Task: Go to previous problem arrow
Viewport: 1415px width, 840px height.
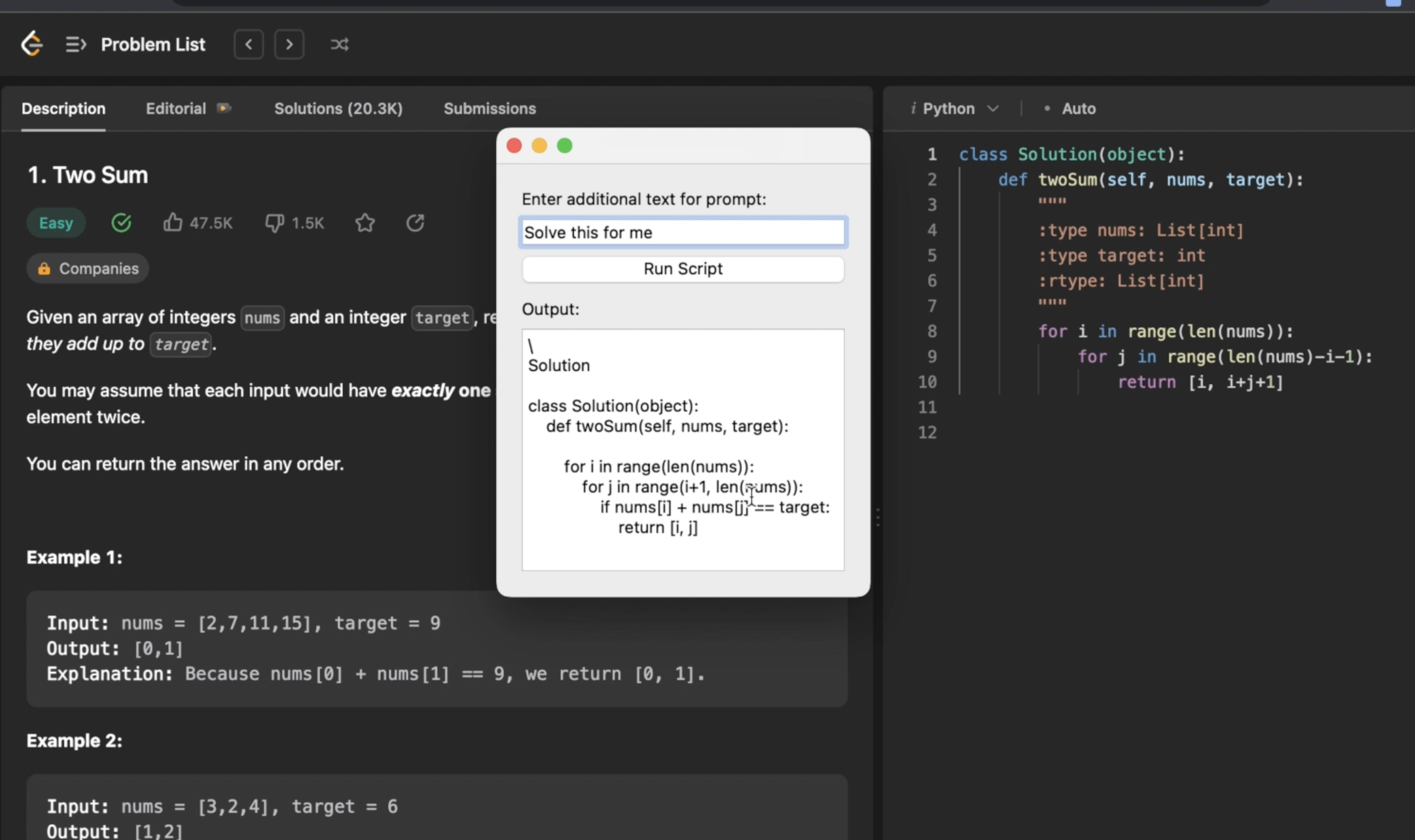Action: click(249, 44)
